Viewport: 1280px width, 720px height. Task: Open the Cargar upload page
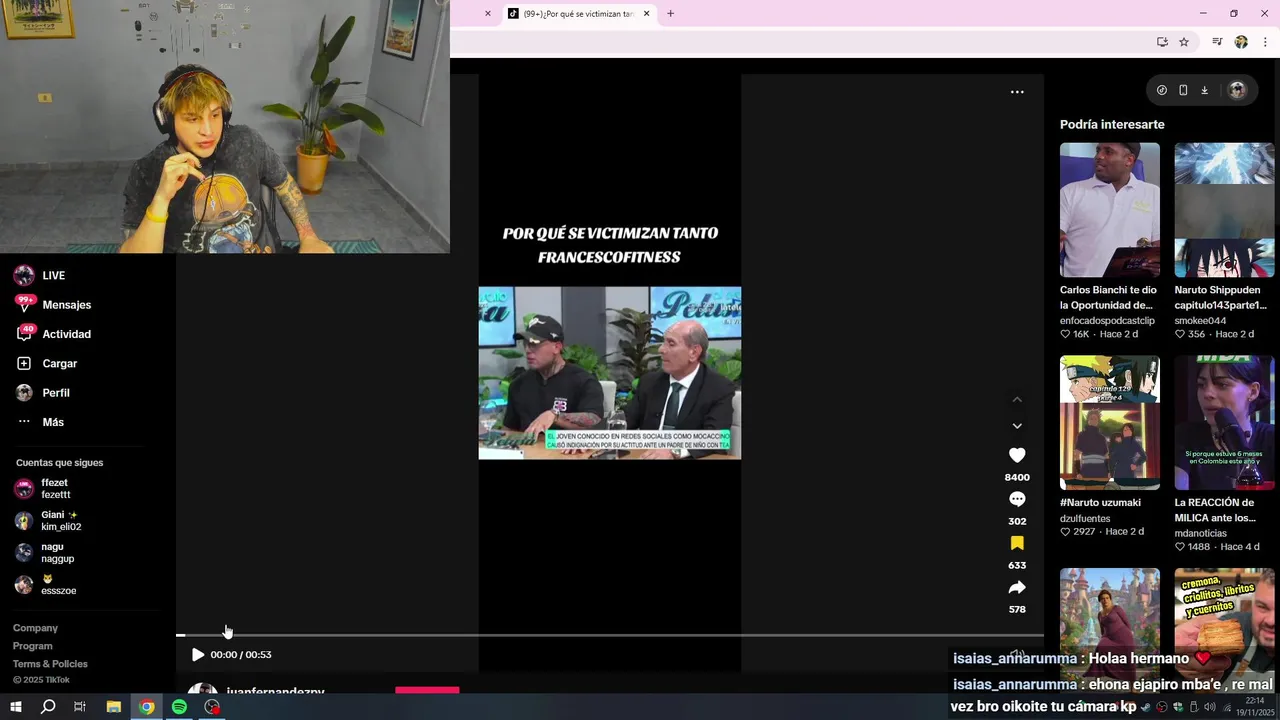pyautogui.click(x=47, y=363)
